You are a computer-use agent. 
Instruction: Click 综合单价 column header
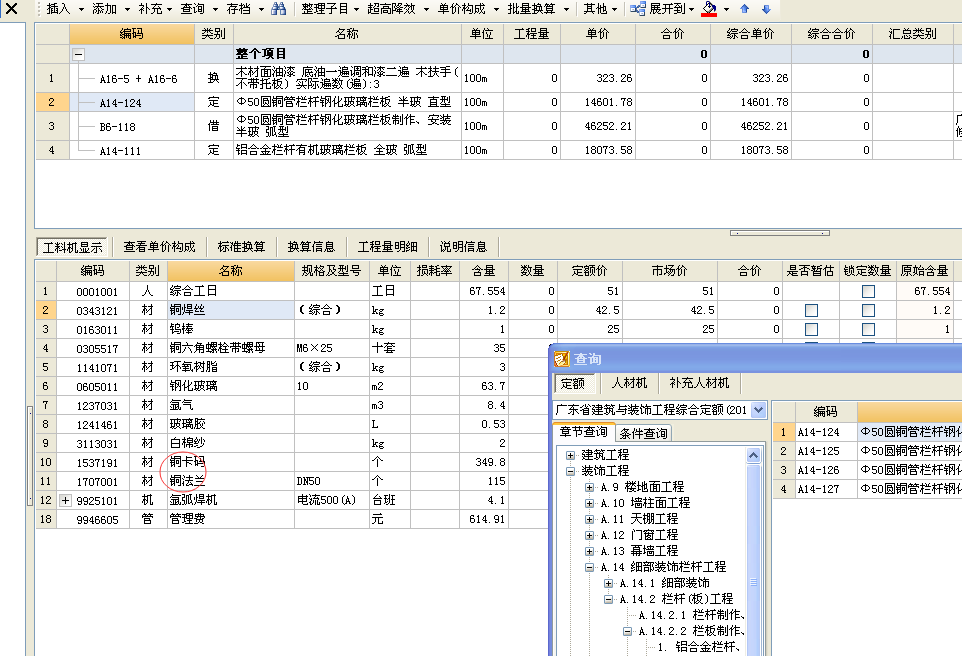750,34
